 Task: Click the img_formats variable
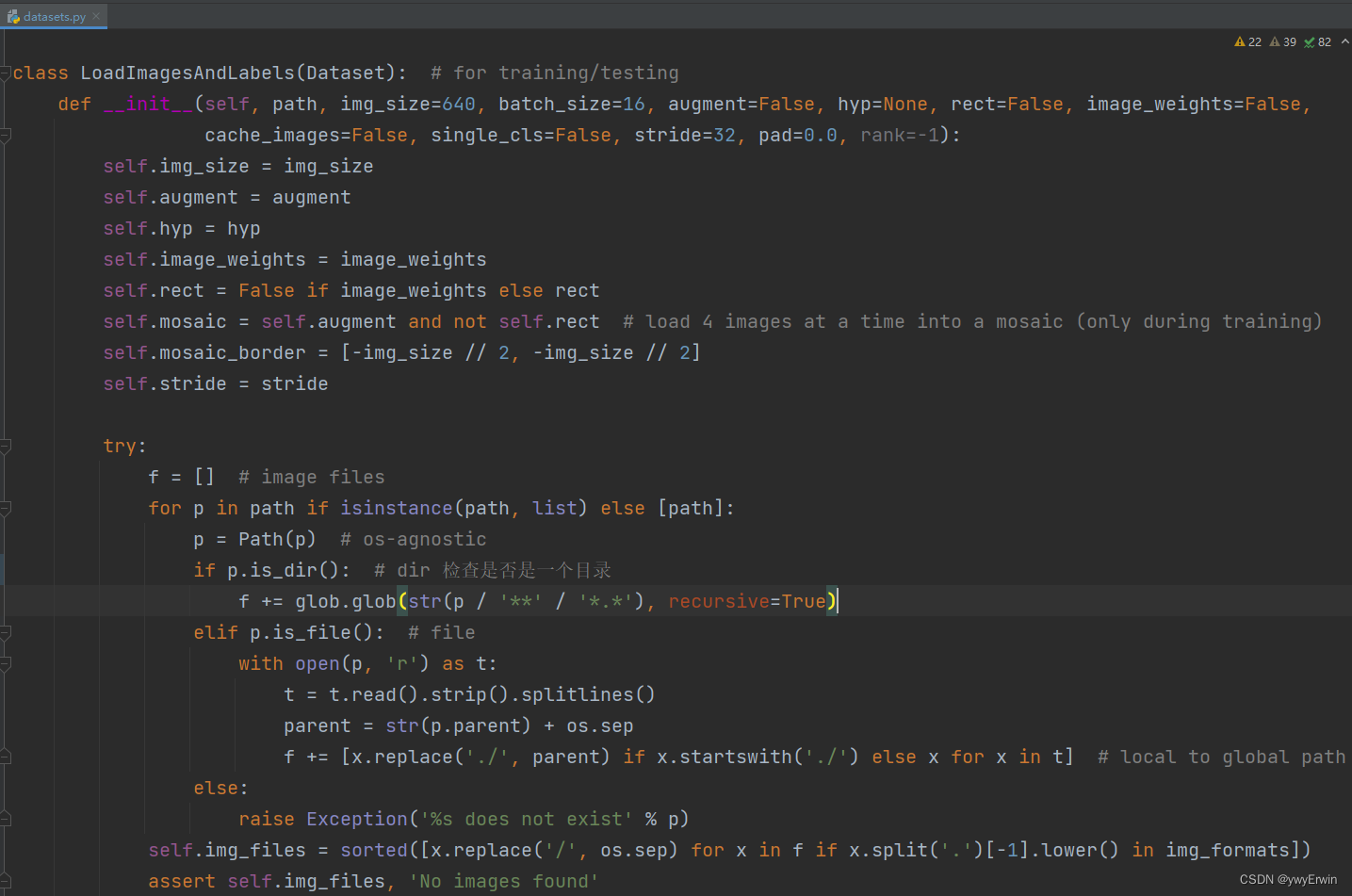pos(1228,851)
